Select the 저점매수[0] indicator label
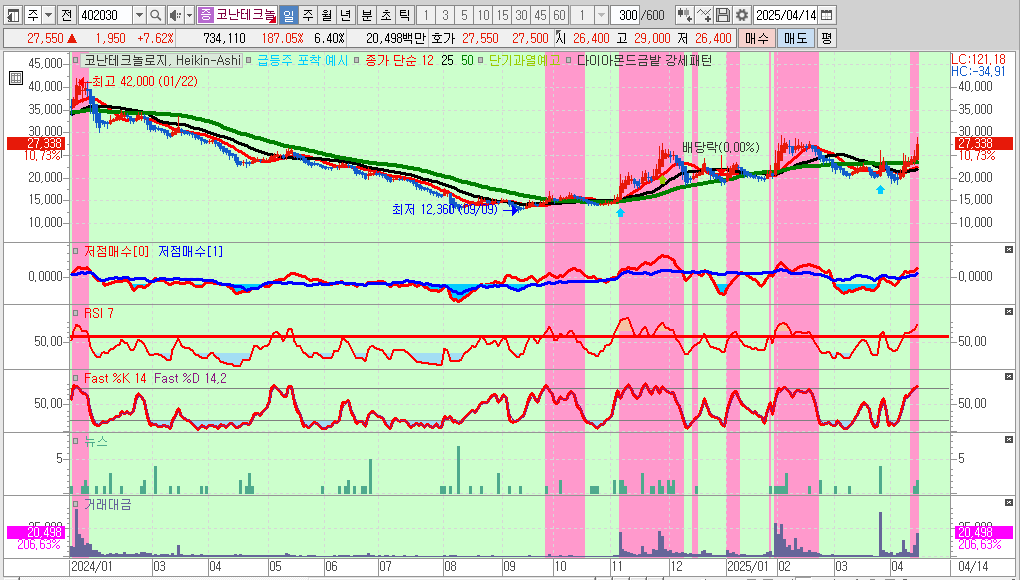This screenshot has width=1020, height=580. tap(116, 251)
